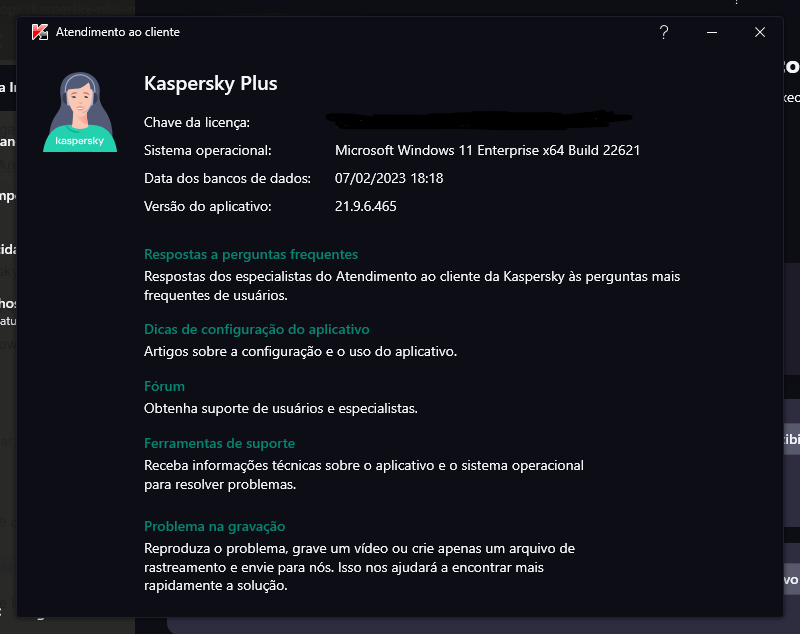The image size is (800, 634).
Task: Open Ferramentas de suporte
Action: [219, 443]
